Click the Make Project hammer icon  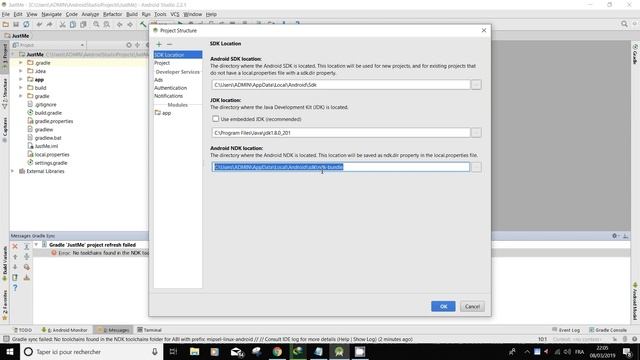coord(143,24)
